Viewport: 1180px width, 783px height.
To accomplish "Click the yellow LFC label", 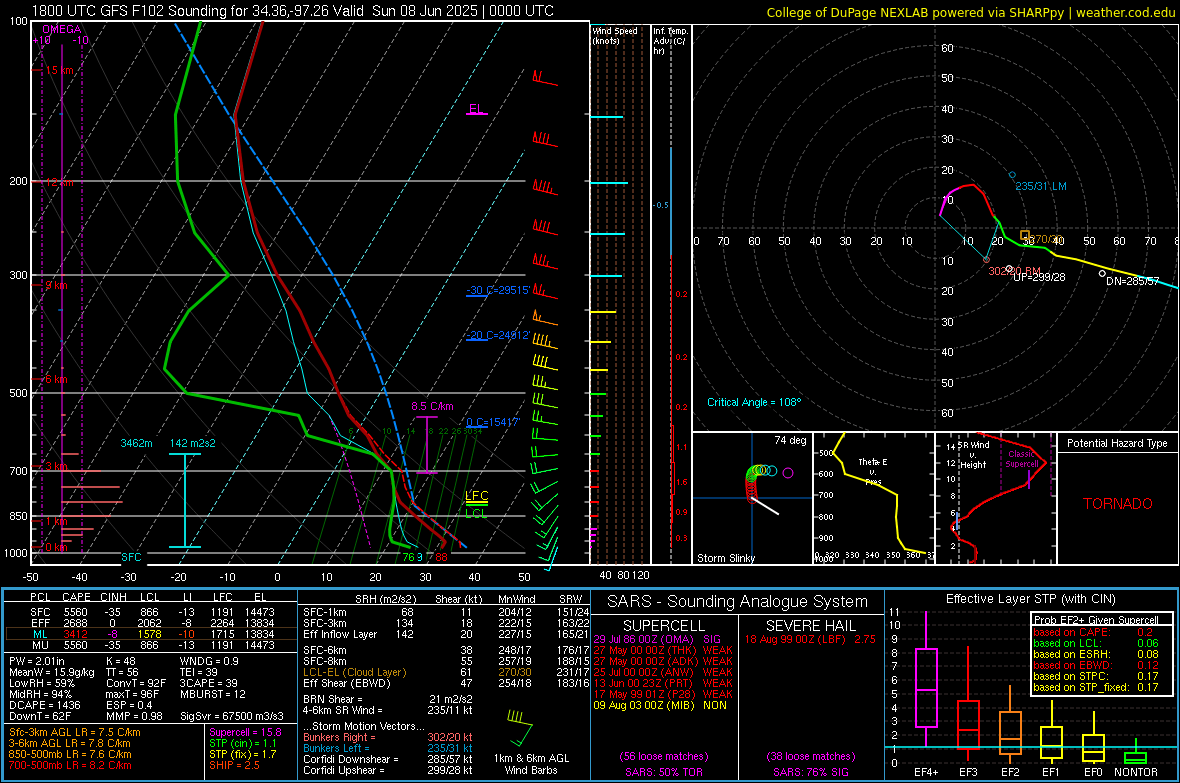I will coord(476,495).
